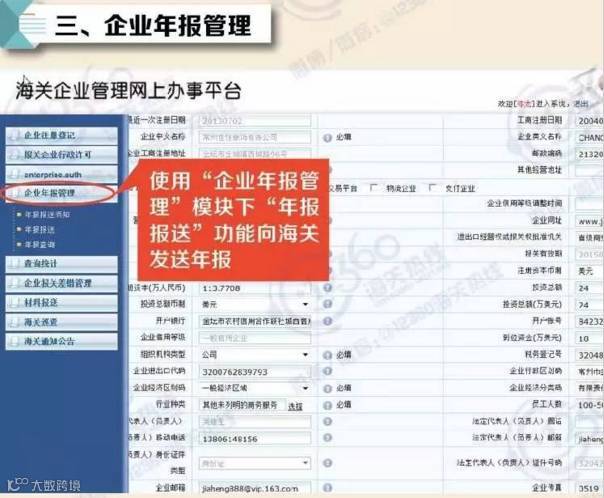Click info icon next to 企业经济区划码 dropdown
Viewport: 604px width, 498px height.
(x=327, y=388)
